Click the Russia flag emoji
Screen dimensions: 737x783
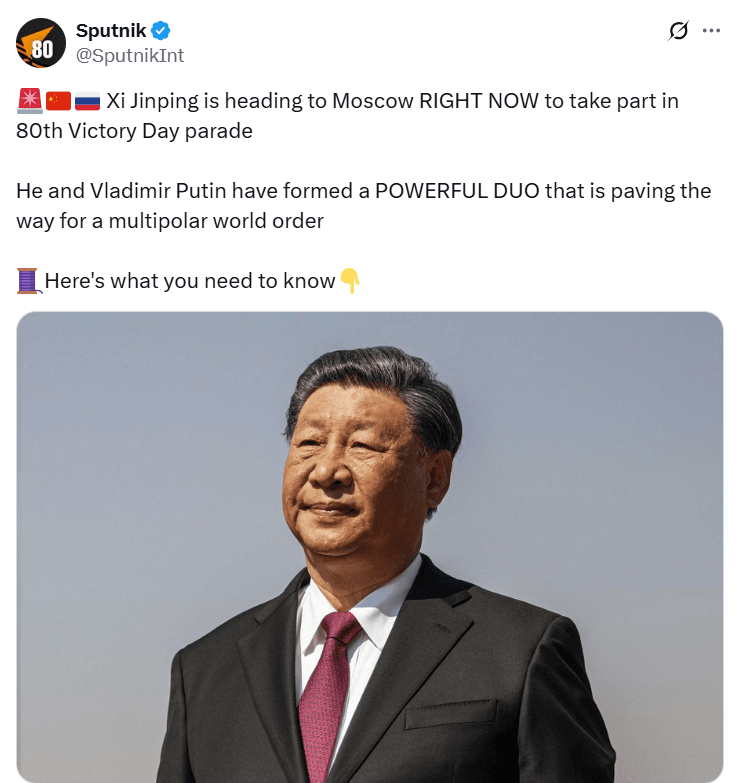click(x=87, y=101)
